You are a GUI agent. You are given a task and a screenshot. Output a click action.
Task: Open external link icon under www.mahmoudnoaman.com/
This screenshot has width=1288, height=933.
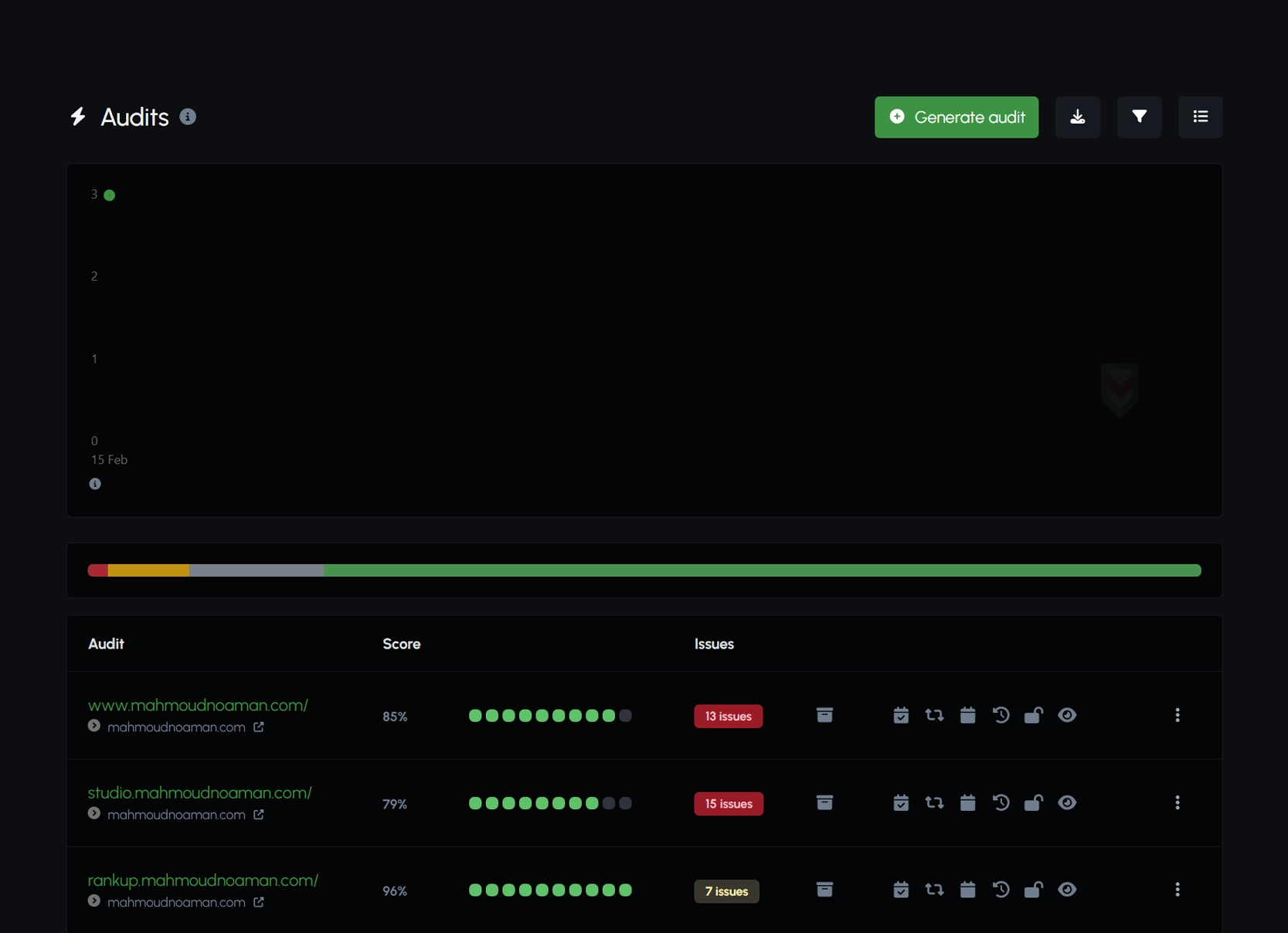(259, 727)
